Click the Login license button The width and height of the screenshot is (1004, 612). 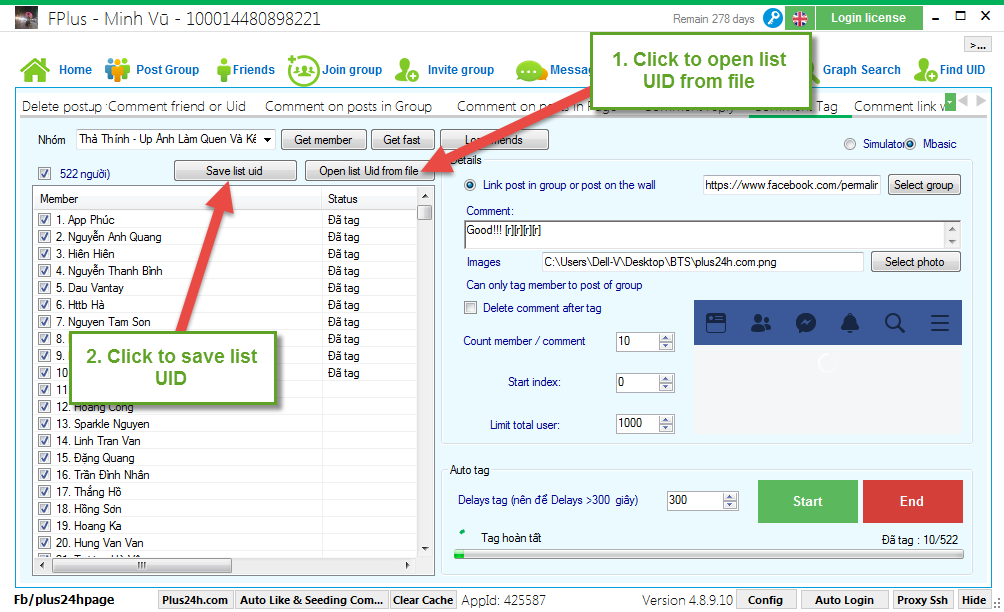pos(869,18)
